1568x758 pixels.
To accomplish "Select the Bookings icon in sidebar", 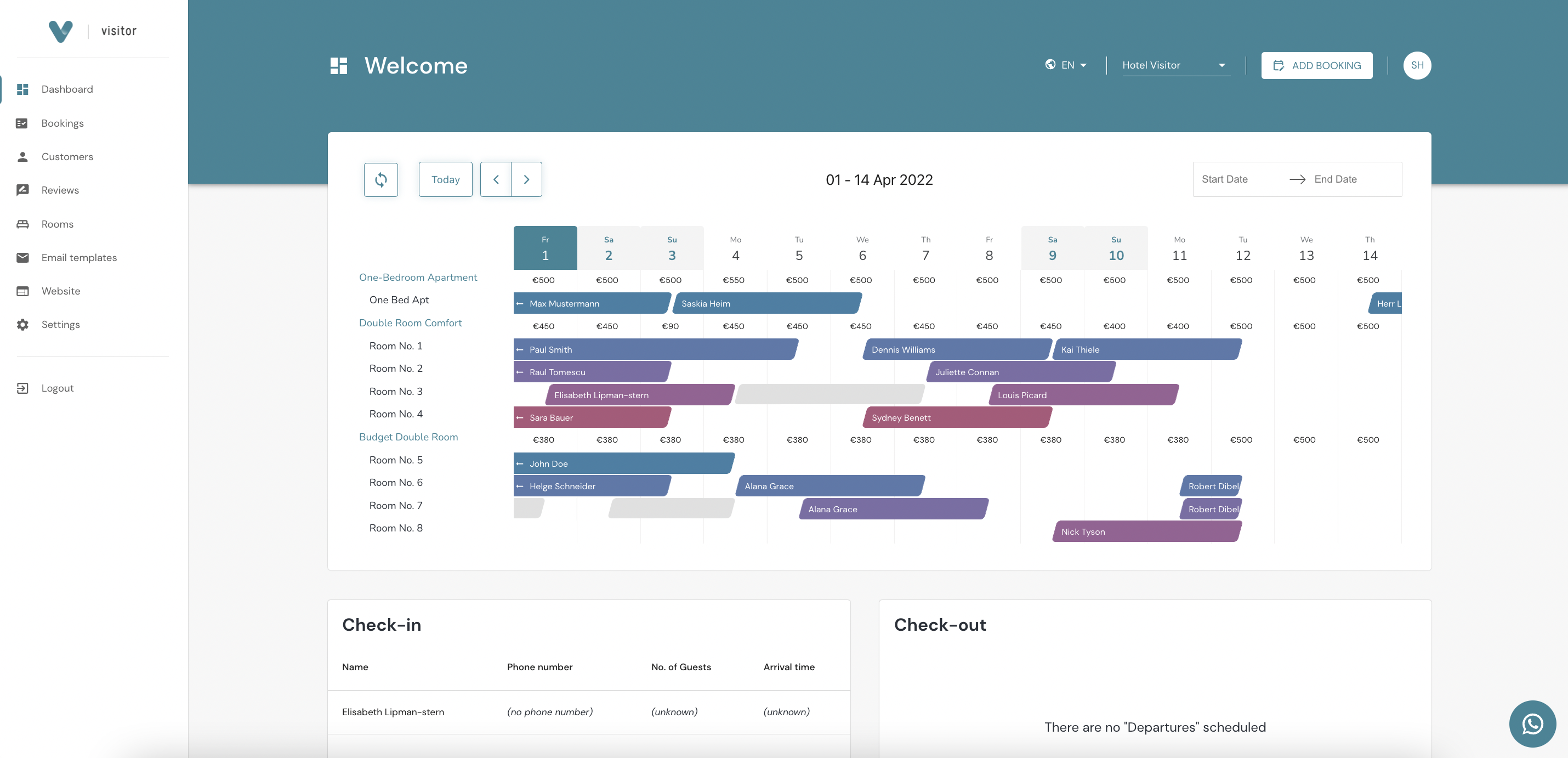I will pyautogui.click(x=22, y=123).
